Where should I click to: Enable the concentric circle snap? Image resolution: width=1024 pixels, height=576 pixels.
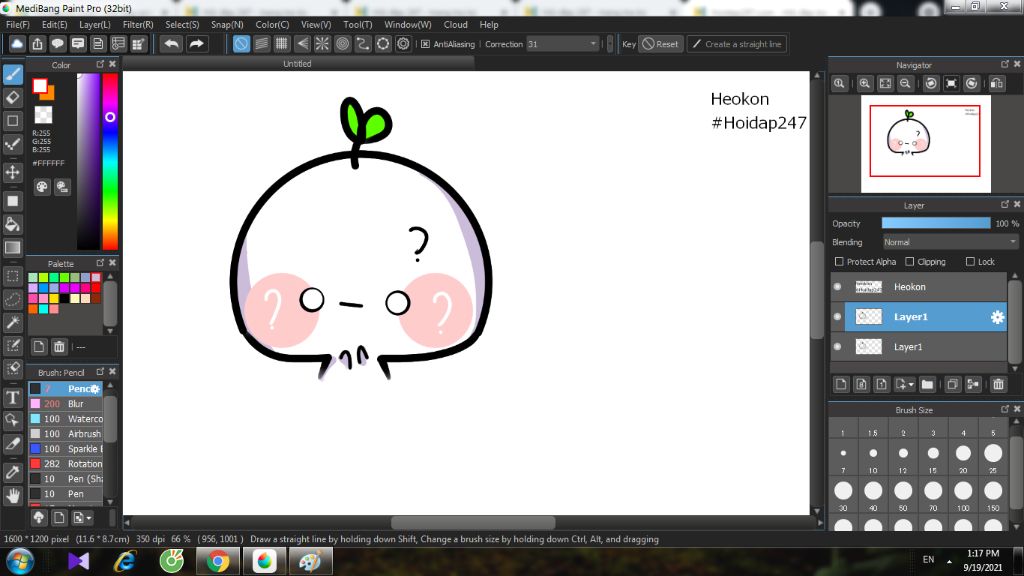[342, 44]
